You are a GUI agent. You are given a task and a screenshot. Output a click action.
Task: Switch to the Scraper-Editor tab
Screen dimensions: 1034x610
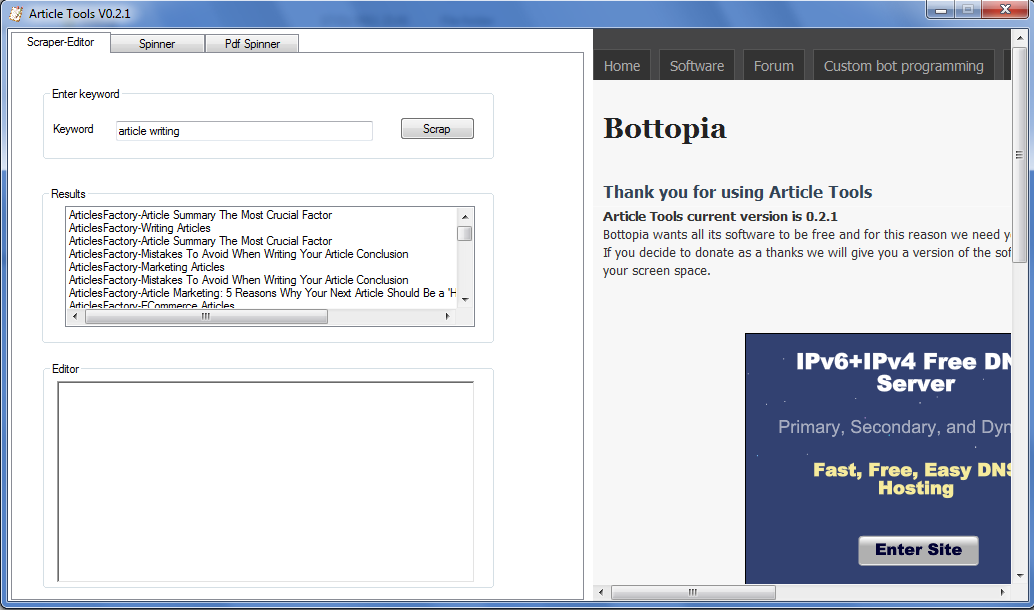click(61, 42)
